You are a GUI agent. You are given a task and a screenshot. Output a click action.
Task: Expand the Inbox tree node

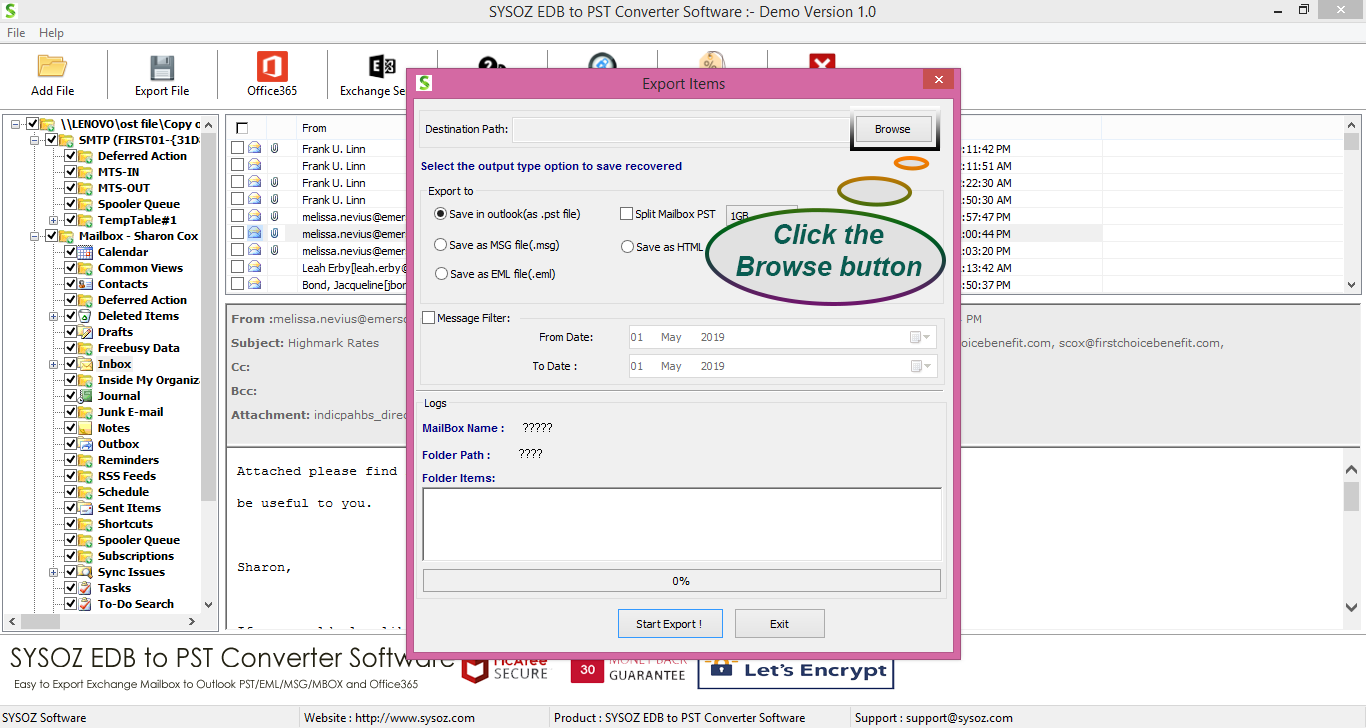click(x=53, y=364)
